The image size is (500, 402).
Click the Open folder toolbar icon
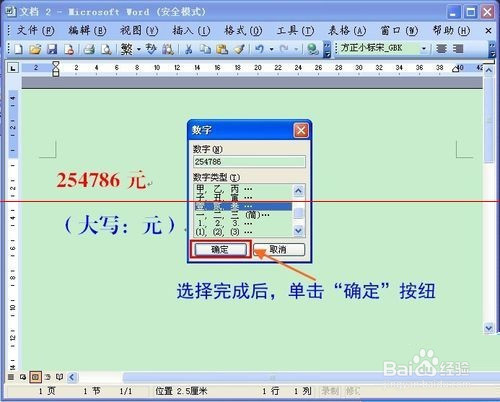[x=35, y=49]
